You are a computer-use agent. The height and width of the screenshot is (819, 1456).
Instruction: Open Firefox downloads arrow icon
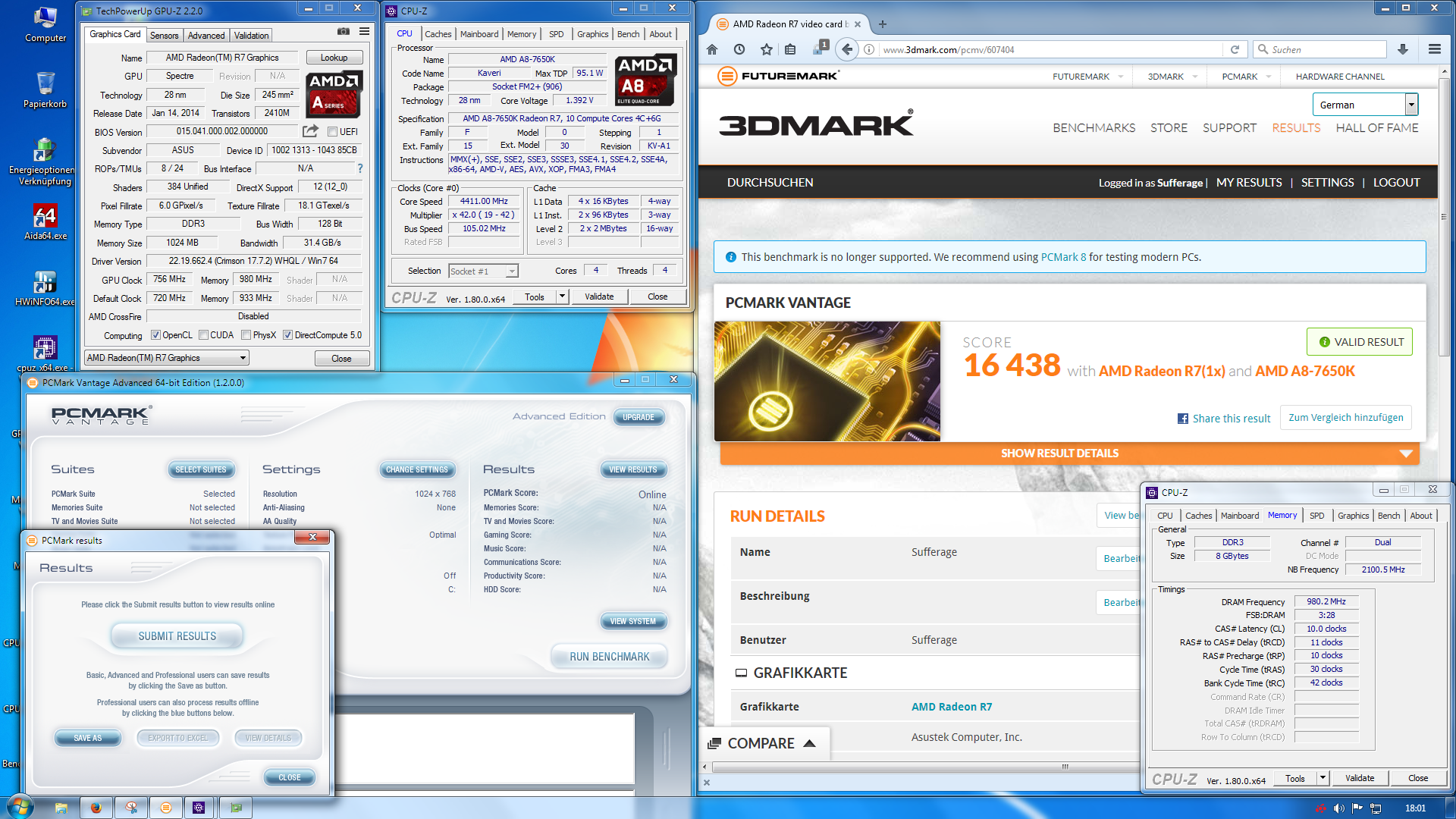pos(1403,49)
